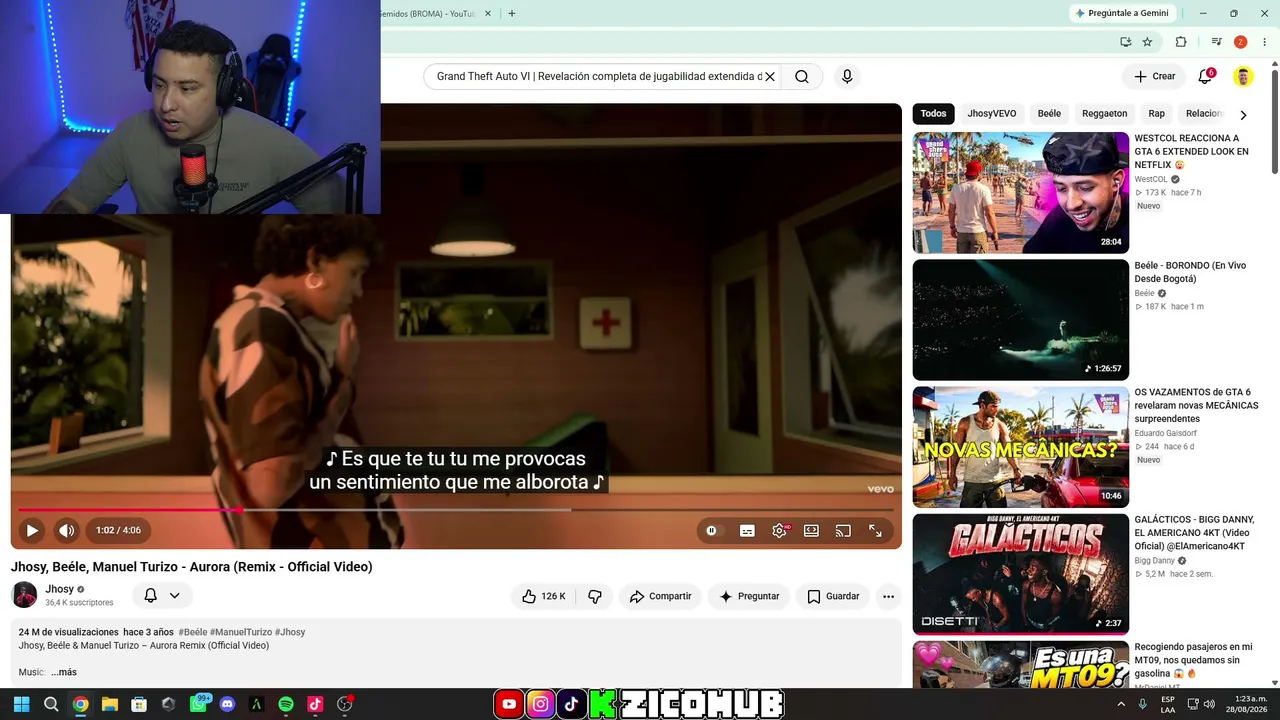
Task: Open the Eduardo Gaisdorf channel name
Action: [1165, 433]
